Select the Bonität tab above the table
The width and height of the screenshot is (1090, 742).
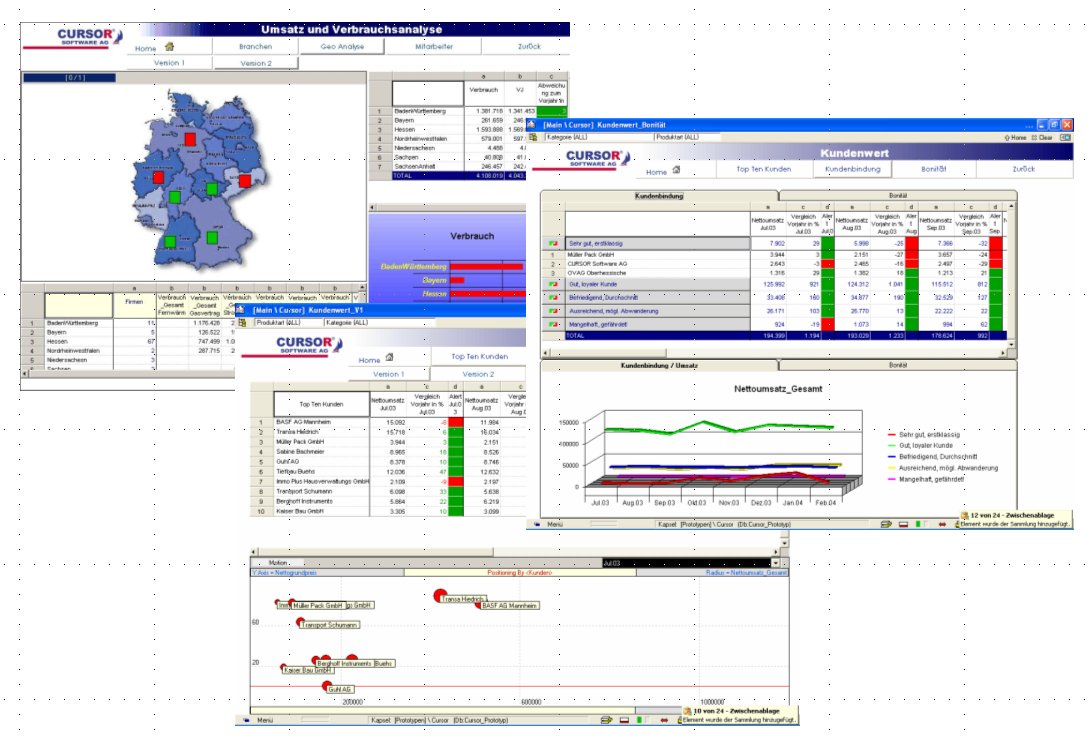click(x=897, y=196)
